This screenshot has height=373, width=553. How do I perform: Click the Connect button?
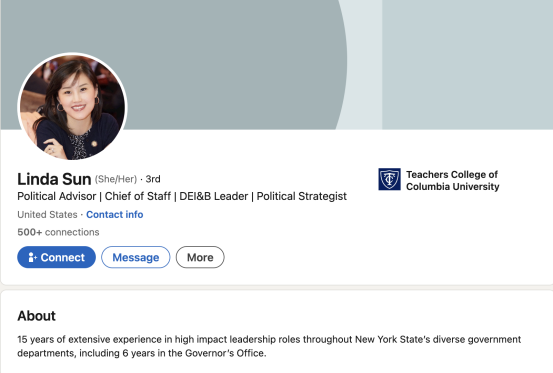(x=56, y=257)
